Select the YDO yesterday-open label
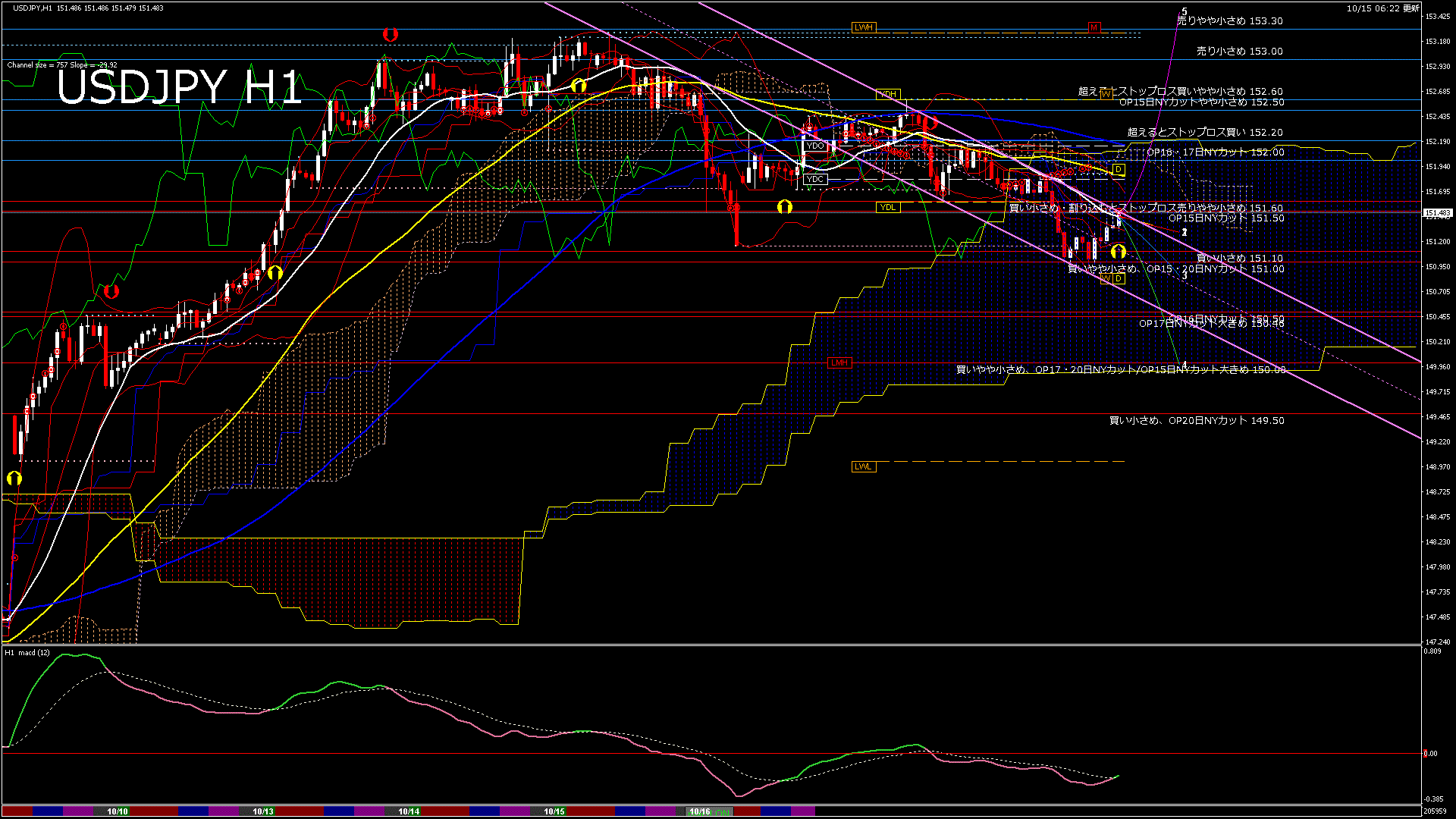The image size is (1456, 819). 815,146
